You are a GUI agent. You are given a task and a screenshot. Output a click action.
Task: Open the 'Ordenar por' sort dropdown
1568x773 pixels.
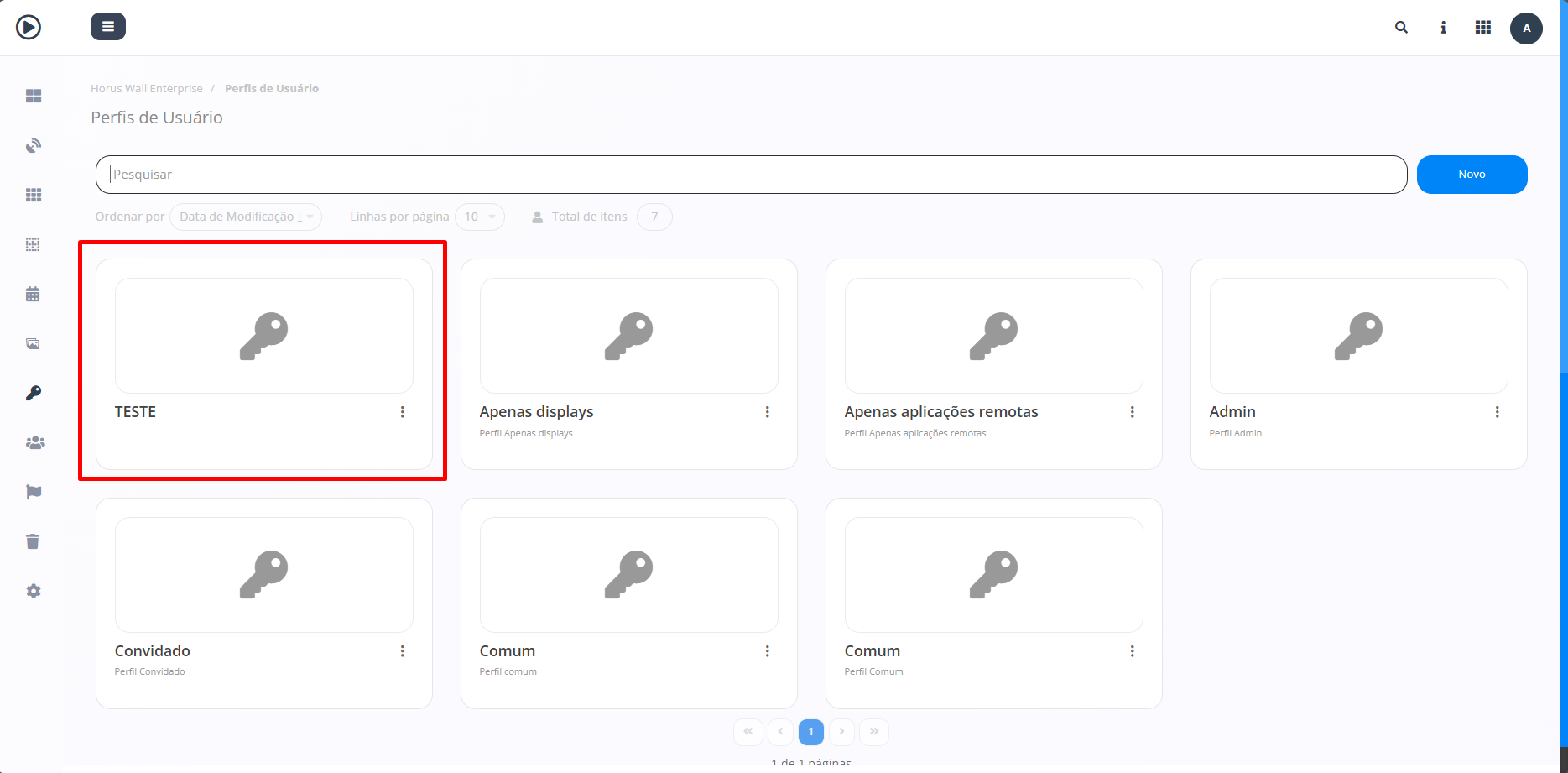pyautogui.click(x=245, y=217)
